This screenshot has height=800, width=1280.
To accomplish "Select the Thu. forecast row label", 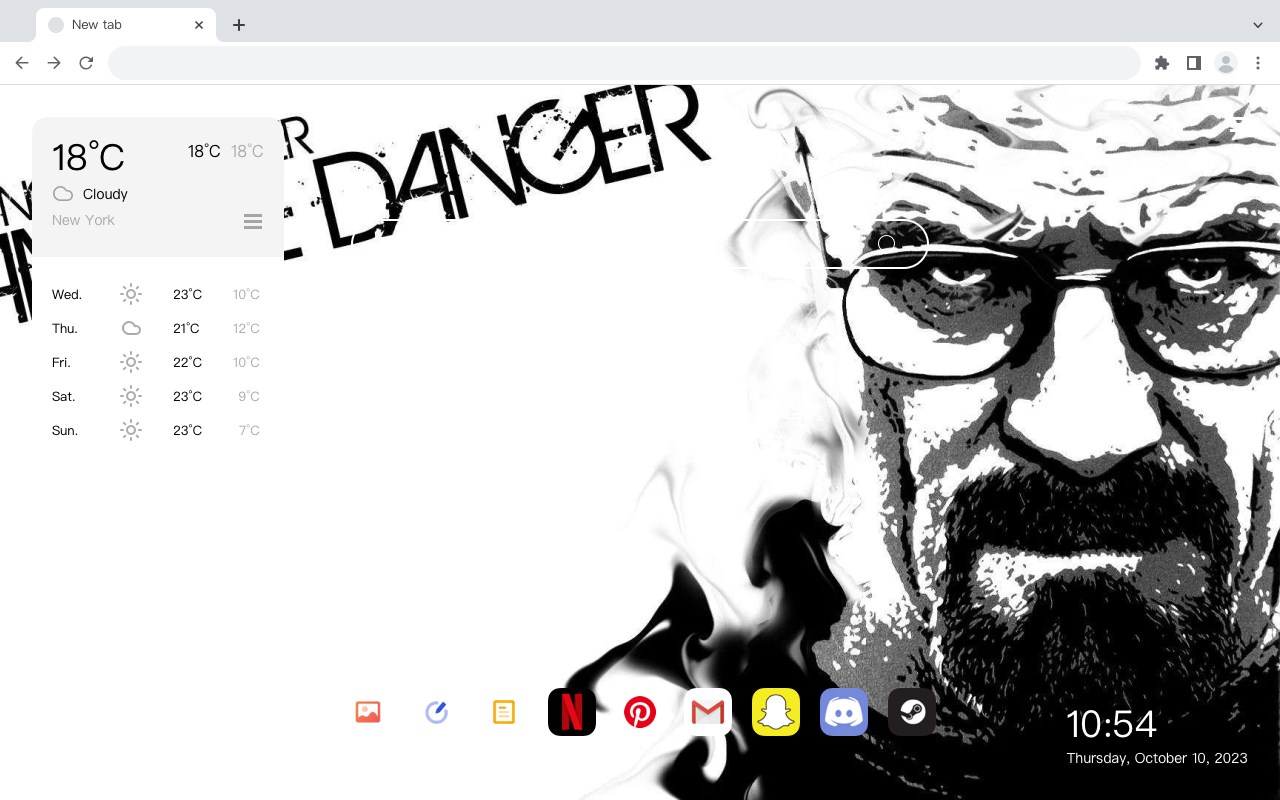I will tap(65, 328).
